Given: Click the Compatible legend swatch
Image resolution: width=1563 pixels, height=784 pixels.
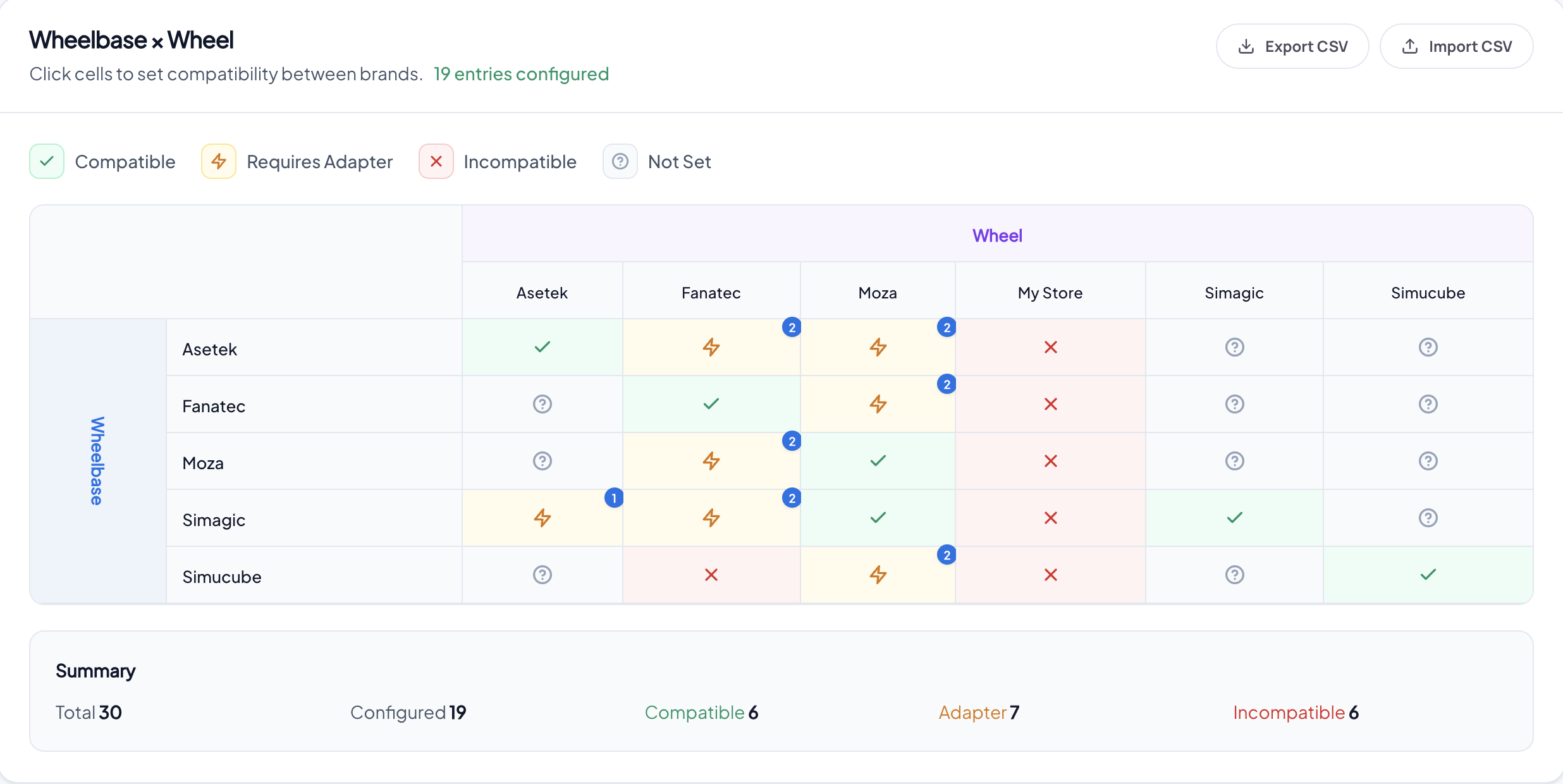Looking at the screenshot, I should tap(47, 161).
